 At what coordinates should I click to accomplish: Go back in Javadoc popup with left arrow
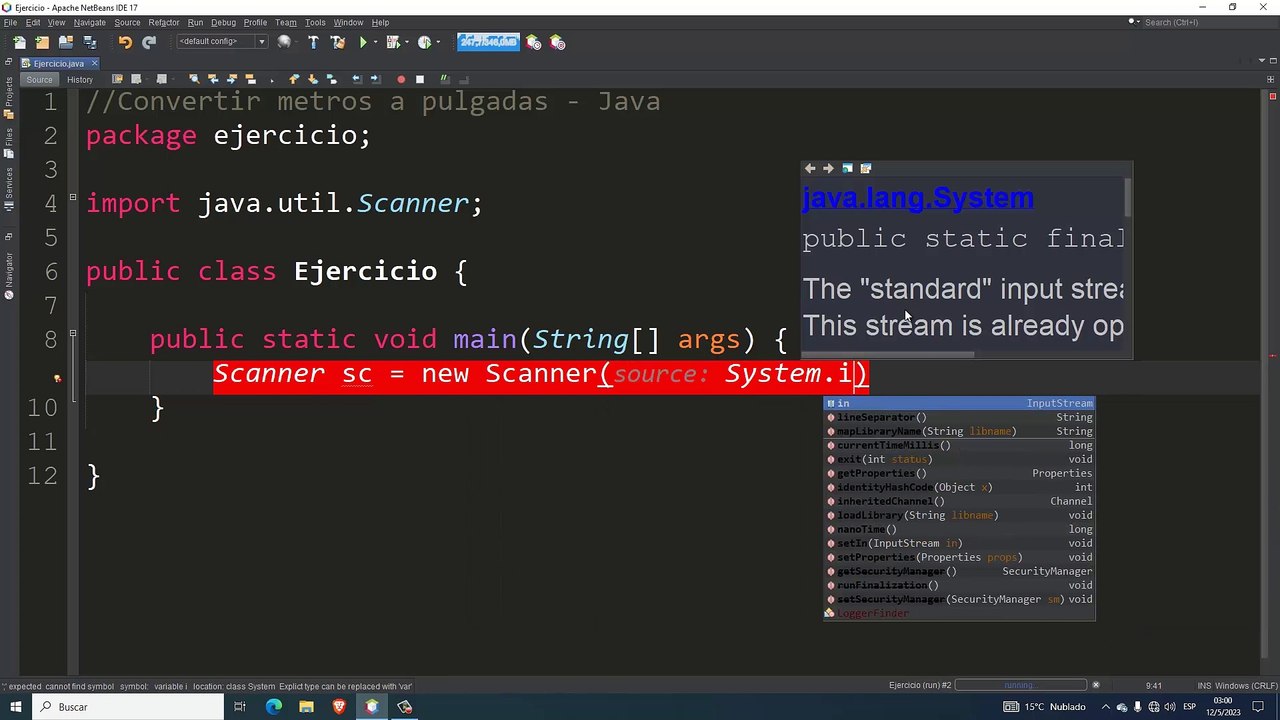click(x=810, y=168)
